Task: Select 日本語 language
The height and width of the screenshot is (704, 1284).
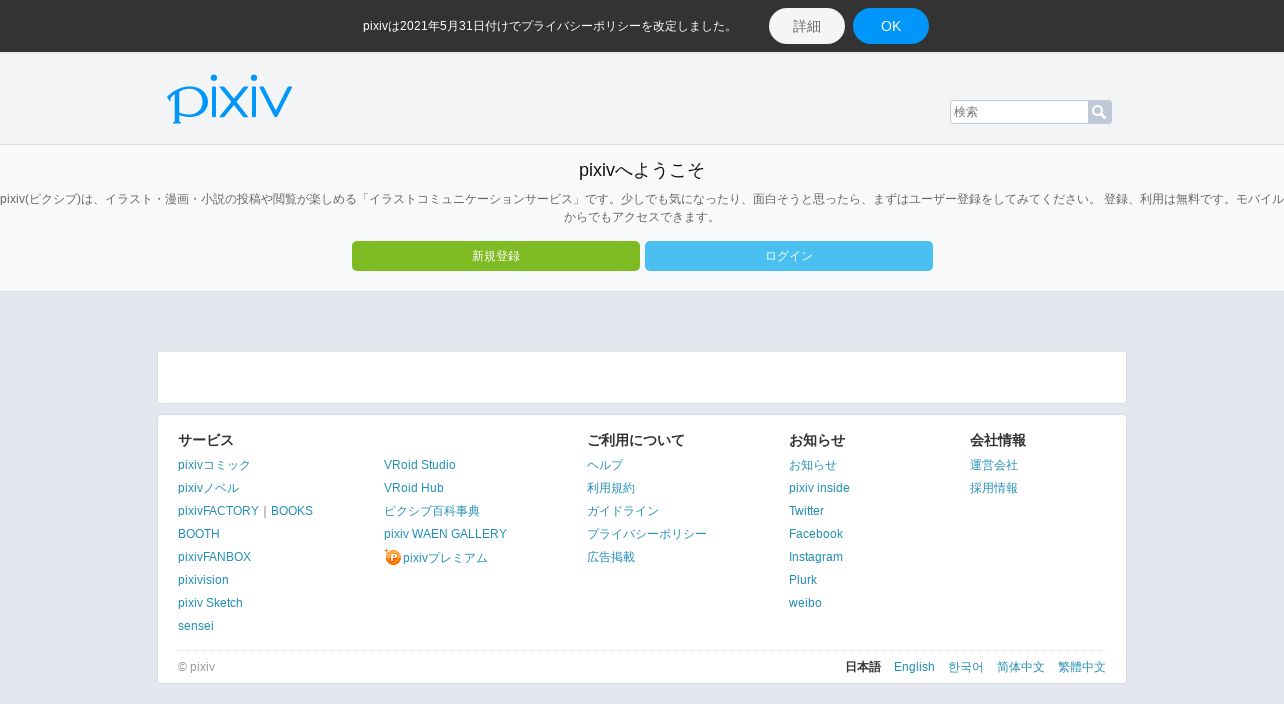Action: click(x=863, y=667)
